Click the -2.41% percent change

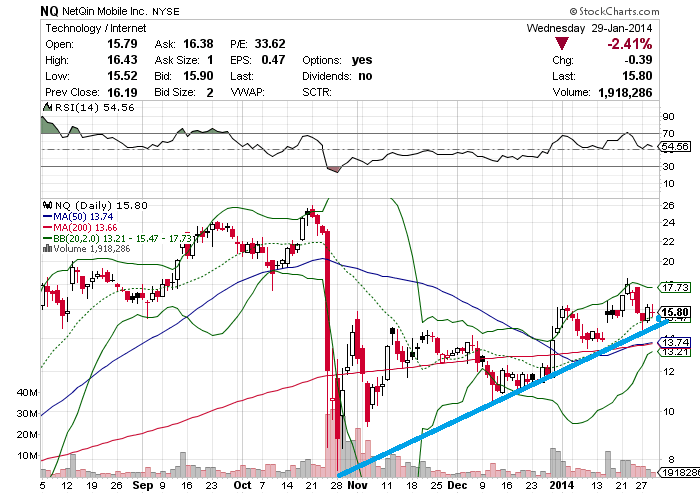coord(629,44)
